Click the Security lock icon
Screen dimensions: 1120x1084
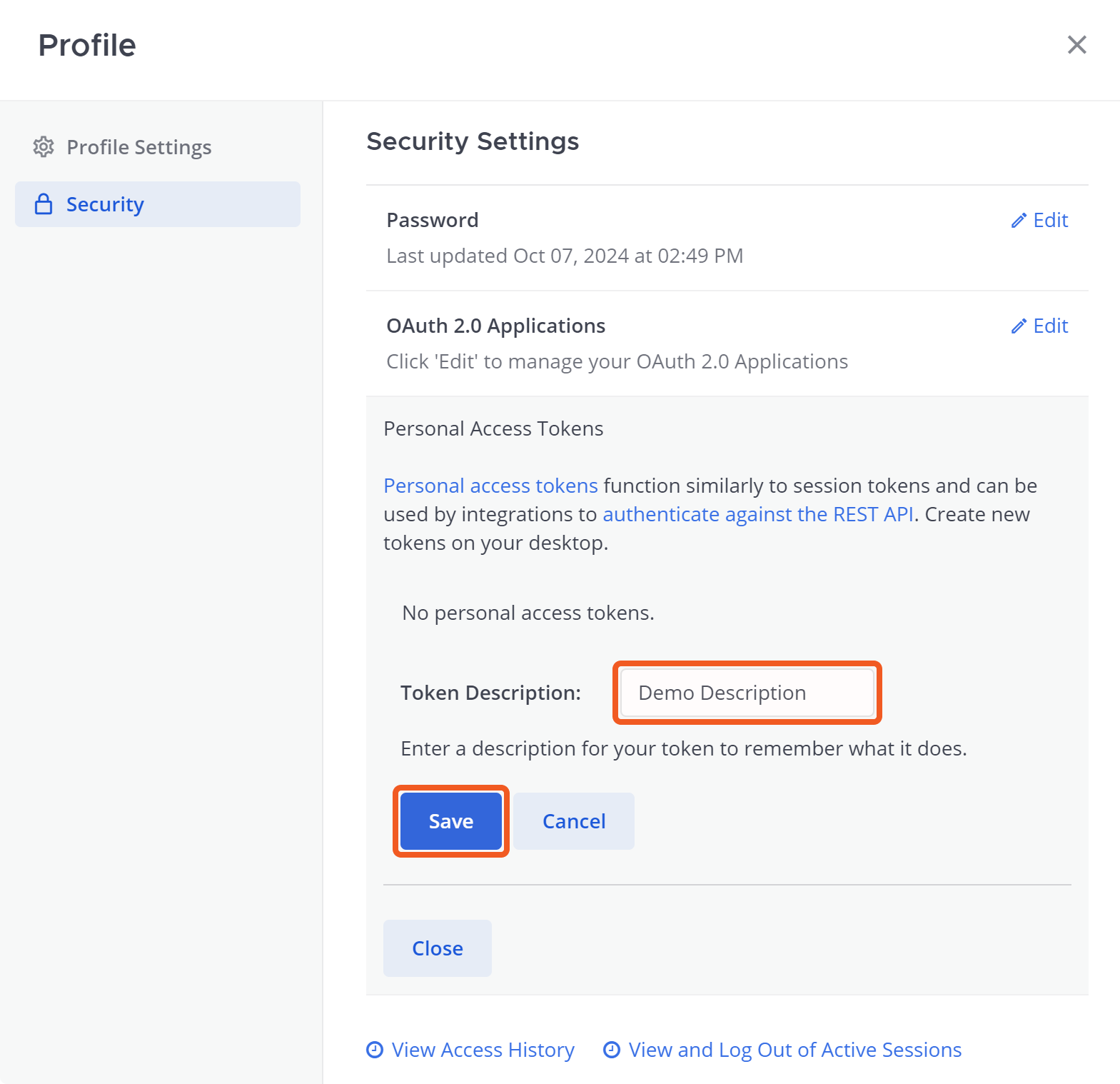(x=44, y=204)
